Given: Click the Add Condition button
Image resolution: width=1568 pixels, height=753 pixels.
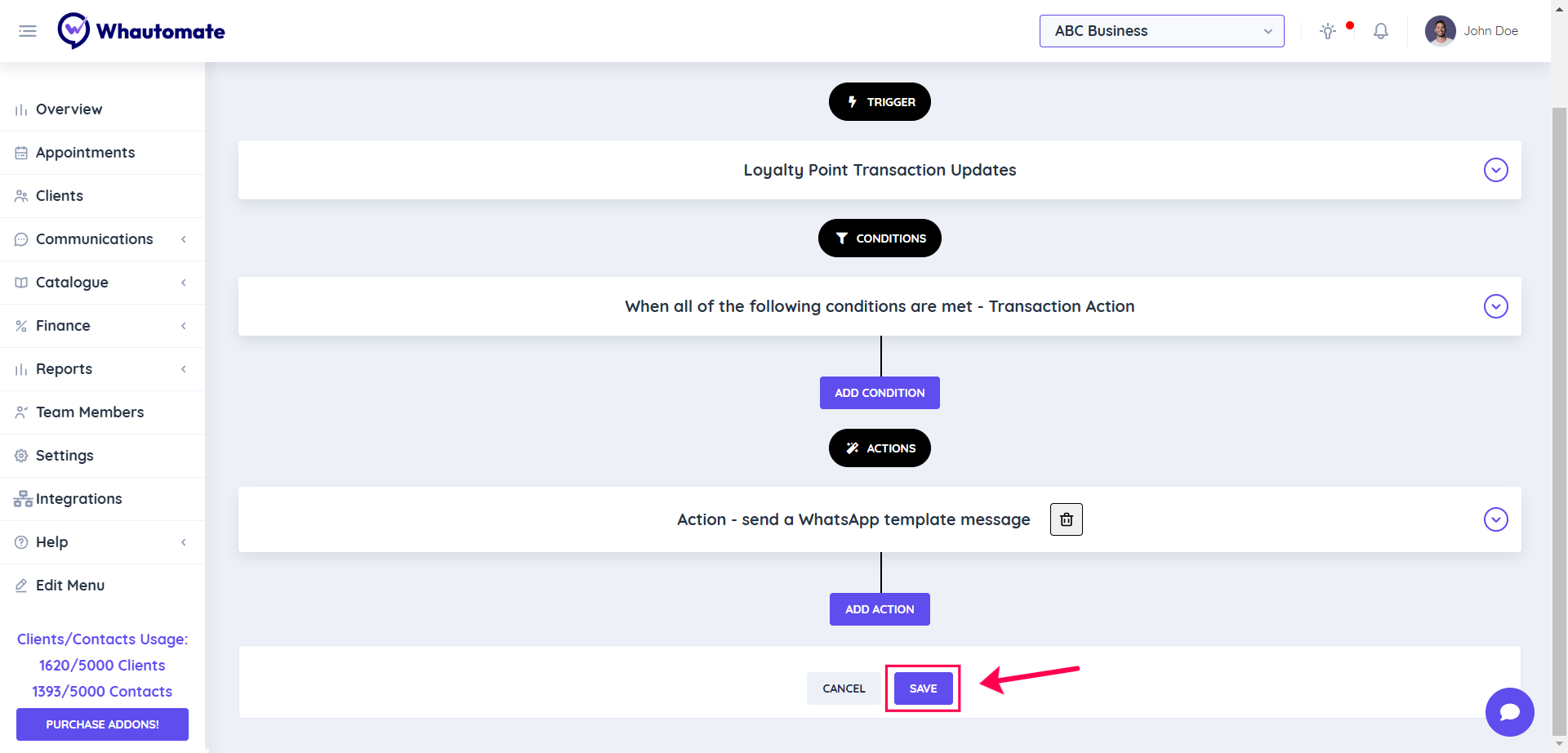Looking at the screenshot, I should pyautogui.click(x=880, y=393).
